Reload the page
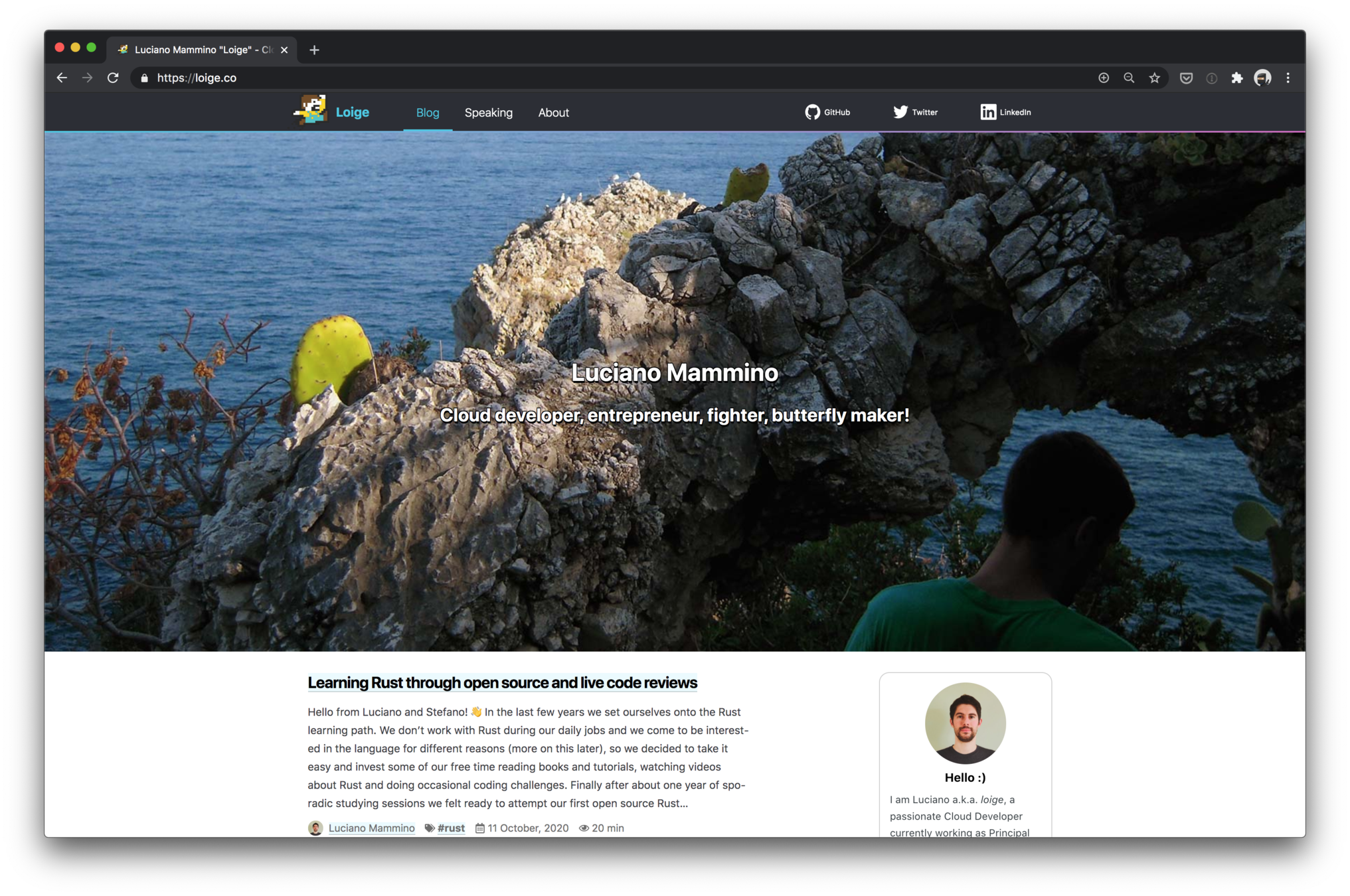 tap(113, 78)
